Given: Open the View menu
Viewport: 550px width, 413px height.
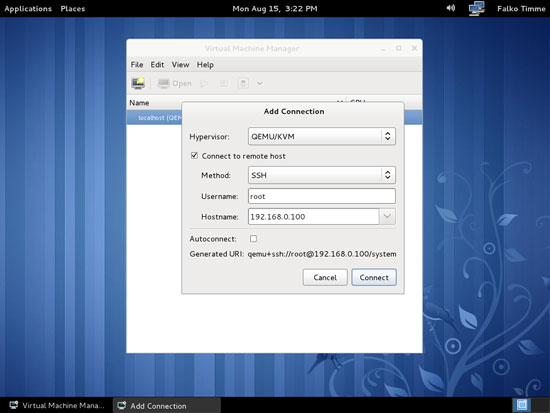Looking at the screenshot, I should coord(180,65).
